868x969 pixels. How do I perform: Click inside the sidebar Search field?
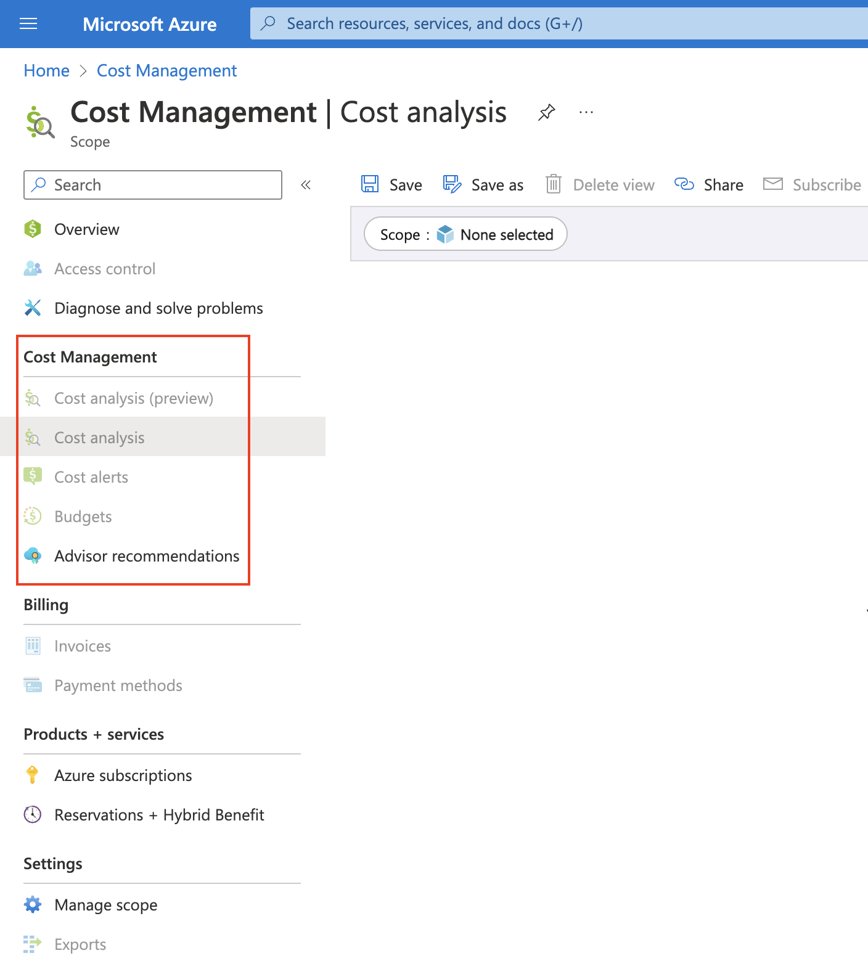pyautogui.click(x=152, y=185)
